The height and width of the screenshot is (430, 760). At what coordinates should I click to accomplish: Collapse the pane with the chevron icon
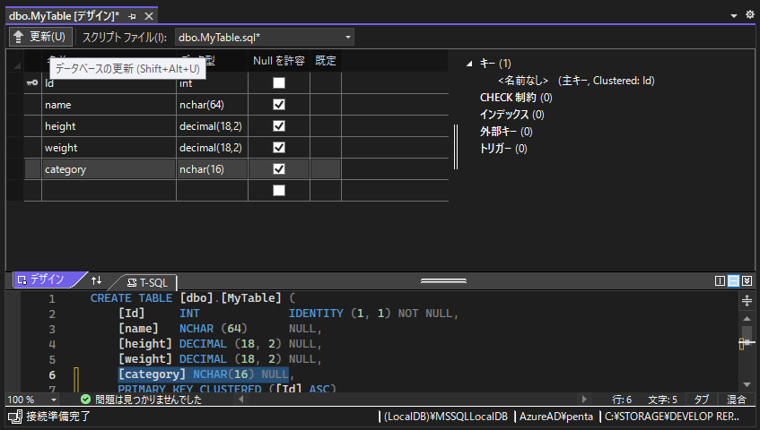pyautogui.click(x=747, y=281)
